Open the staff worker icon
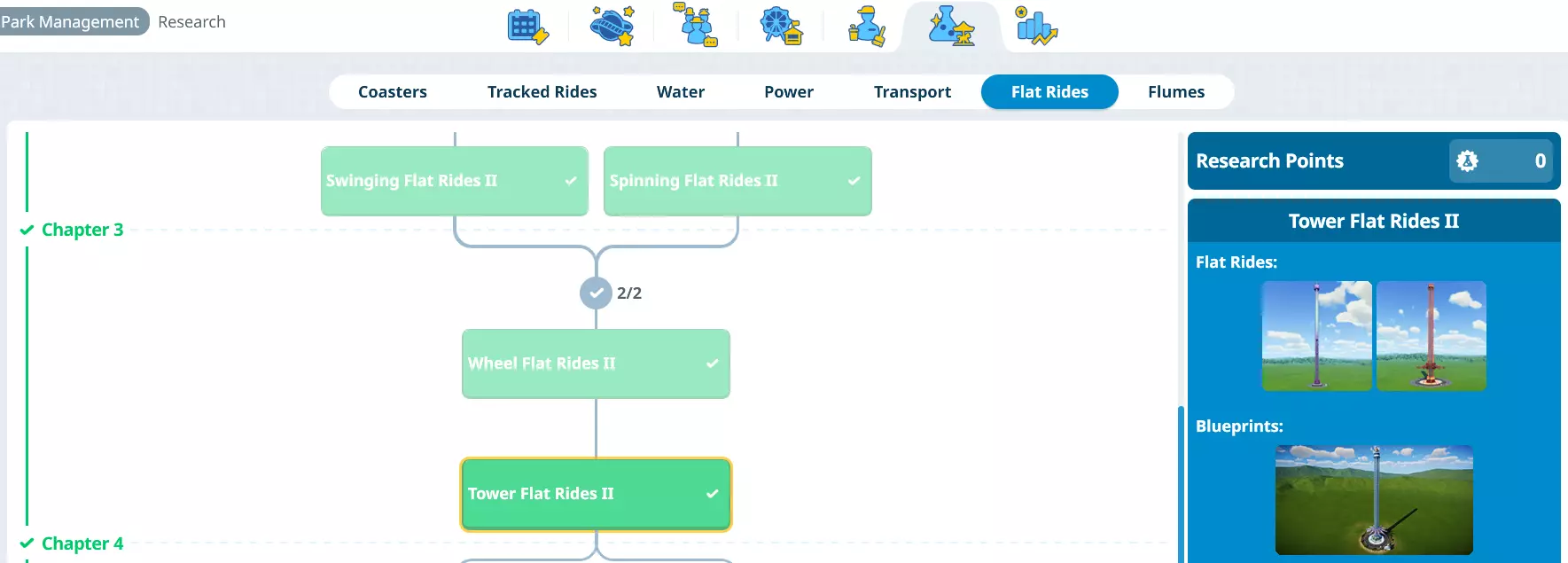Screen dimensions: 1568x563 [x=866, y=26]
